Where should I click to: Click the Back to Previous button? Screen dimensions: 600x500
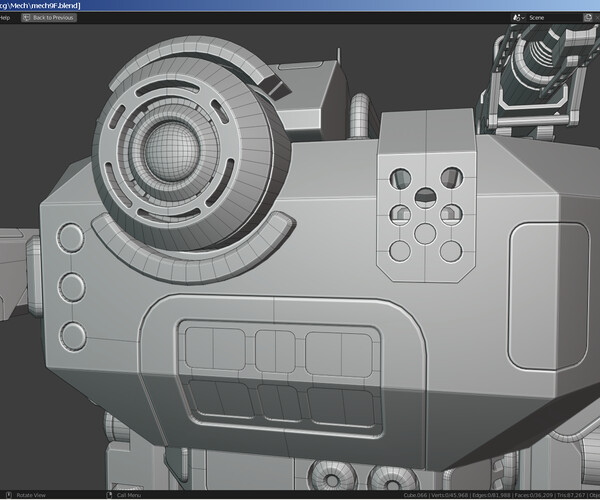(47, 18)
